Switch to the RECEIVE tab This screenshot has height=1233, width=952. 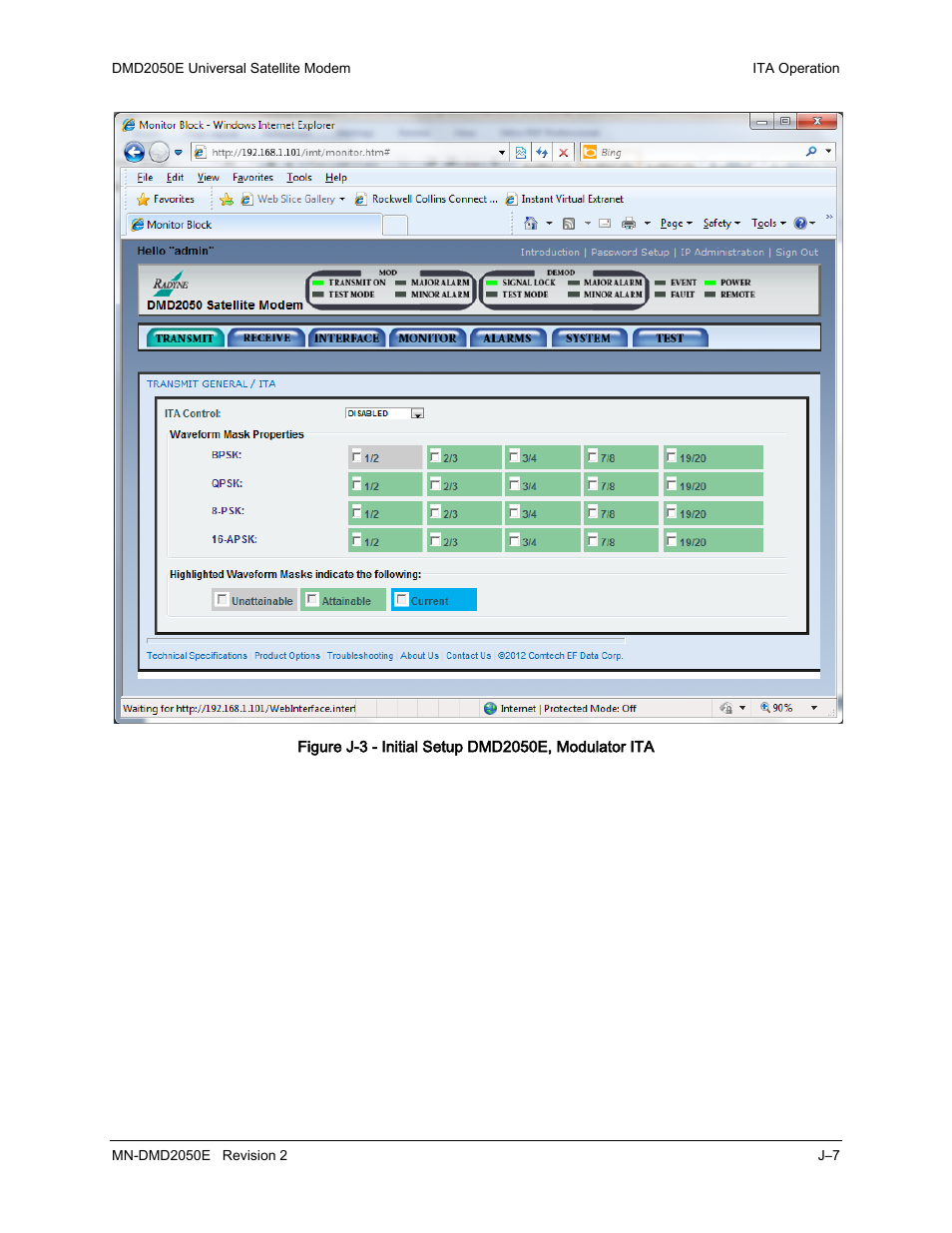266,338
